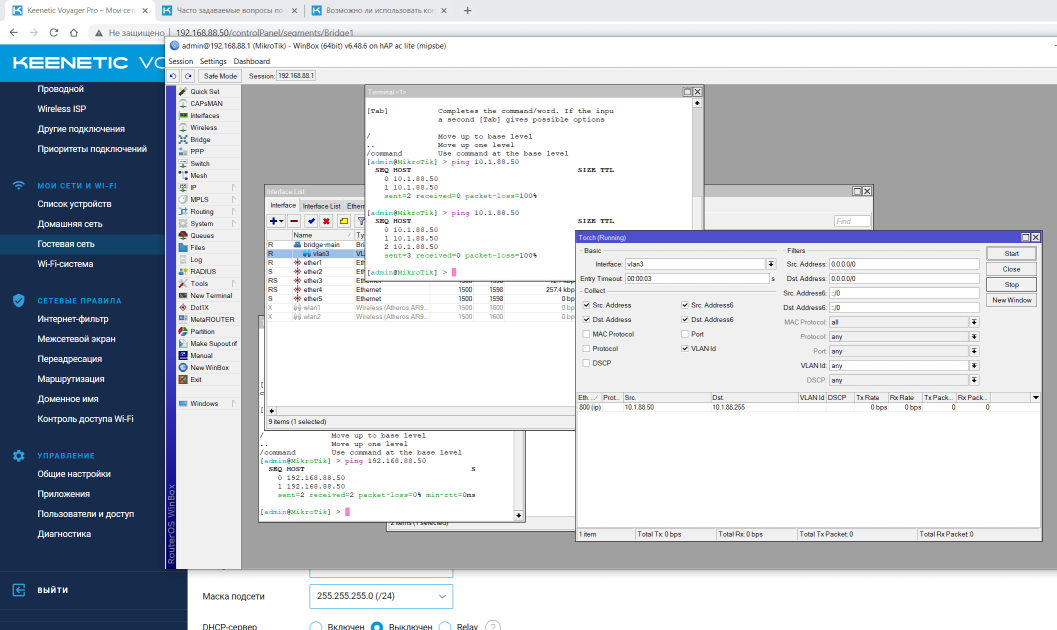Open the Log viewer
The width and height of the screenshot is (1057, 630).
(195, 259)
